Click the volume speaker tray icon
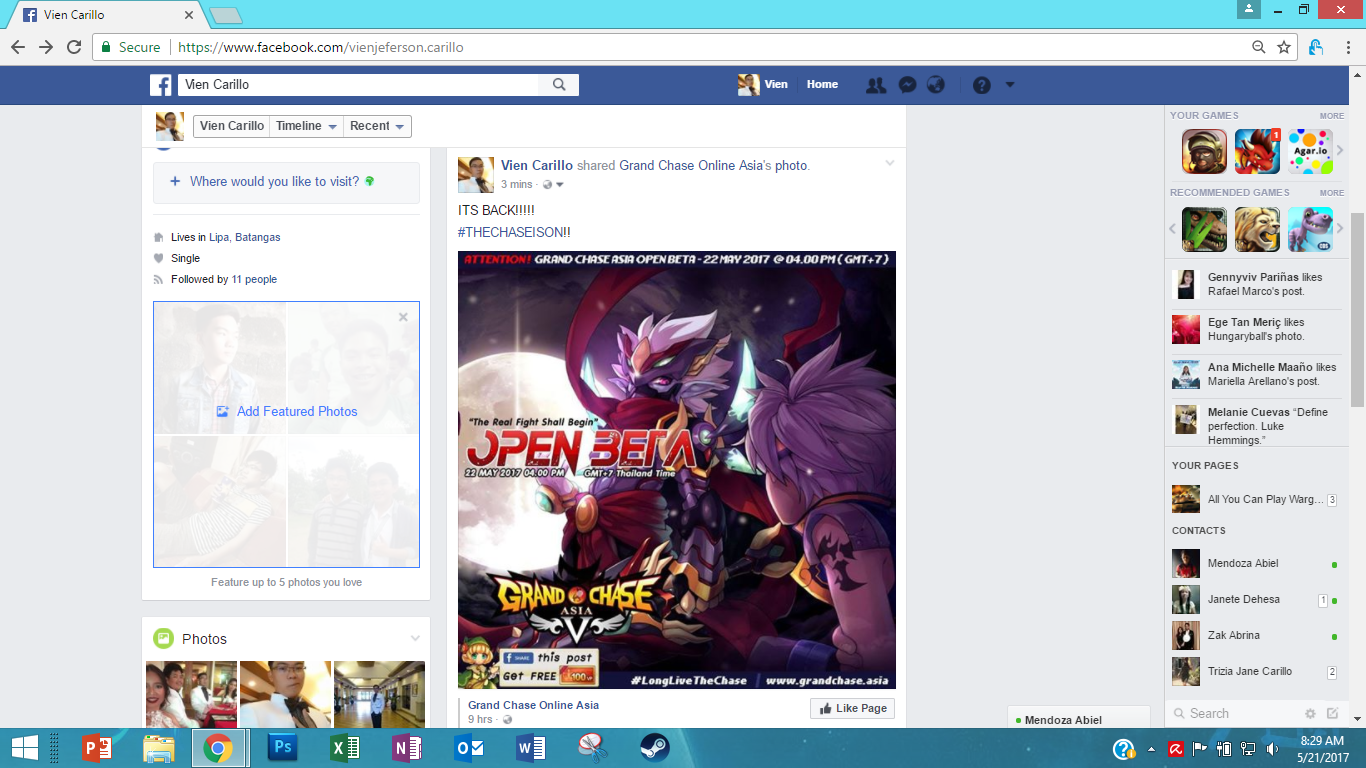The height and width of the screenshot is (768, 1366). (x=1272, y=748)
